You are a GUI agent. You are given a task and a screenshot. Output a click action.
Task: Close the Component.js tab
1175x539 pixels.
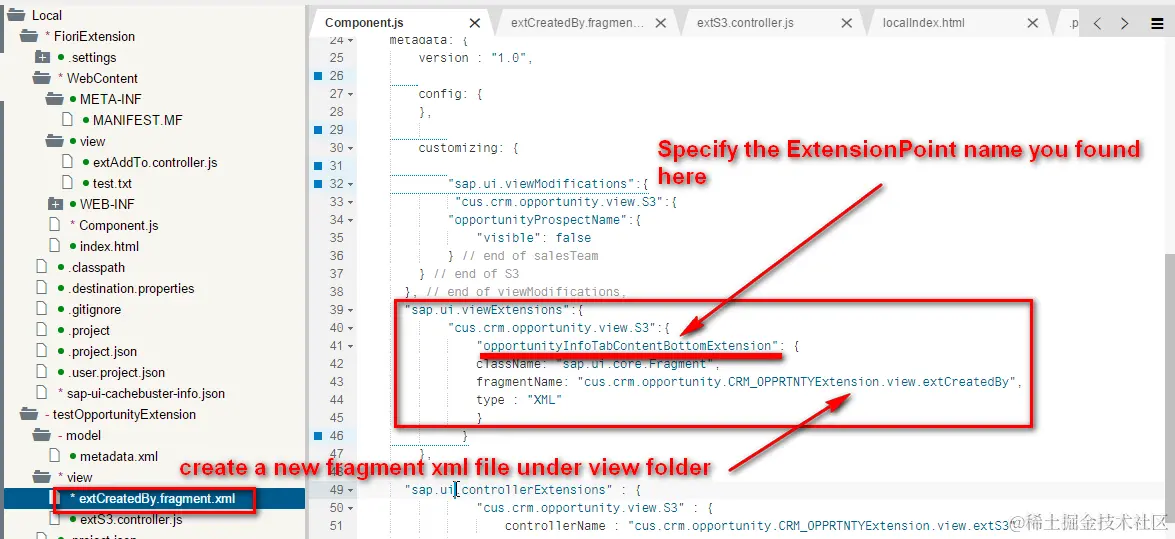click(474, 23)
